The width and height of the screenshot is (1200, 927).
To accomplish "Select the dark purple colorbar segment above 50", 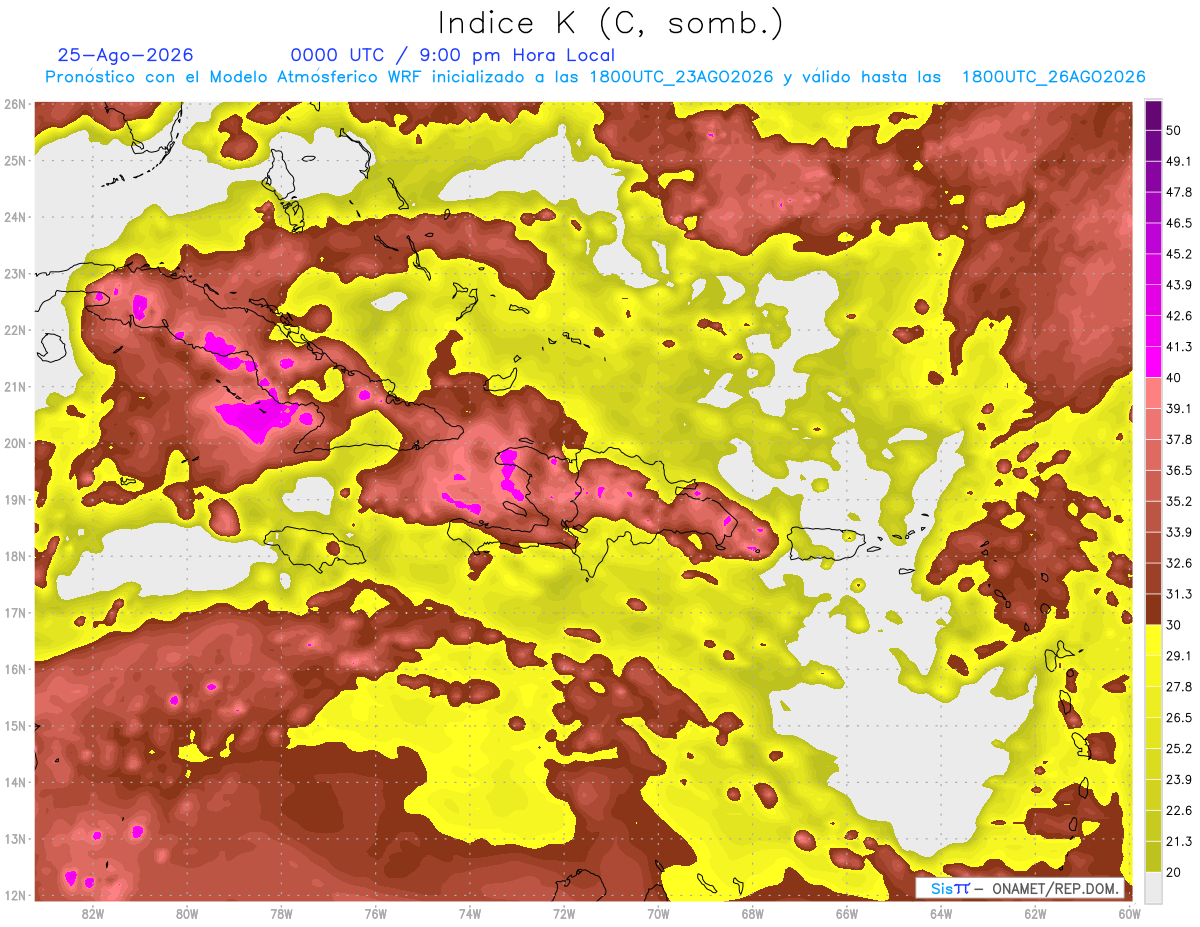I will point(1153,116).
